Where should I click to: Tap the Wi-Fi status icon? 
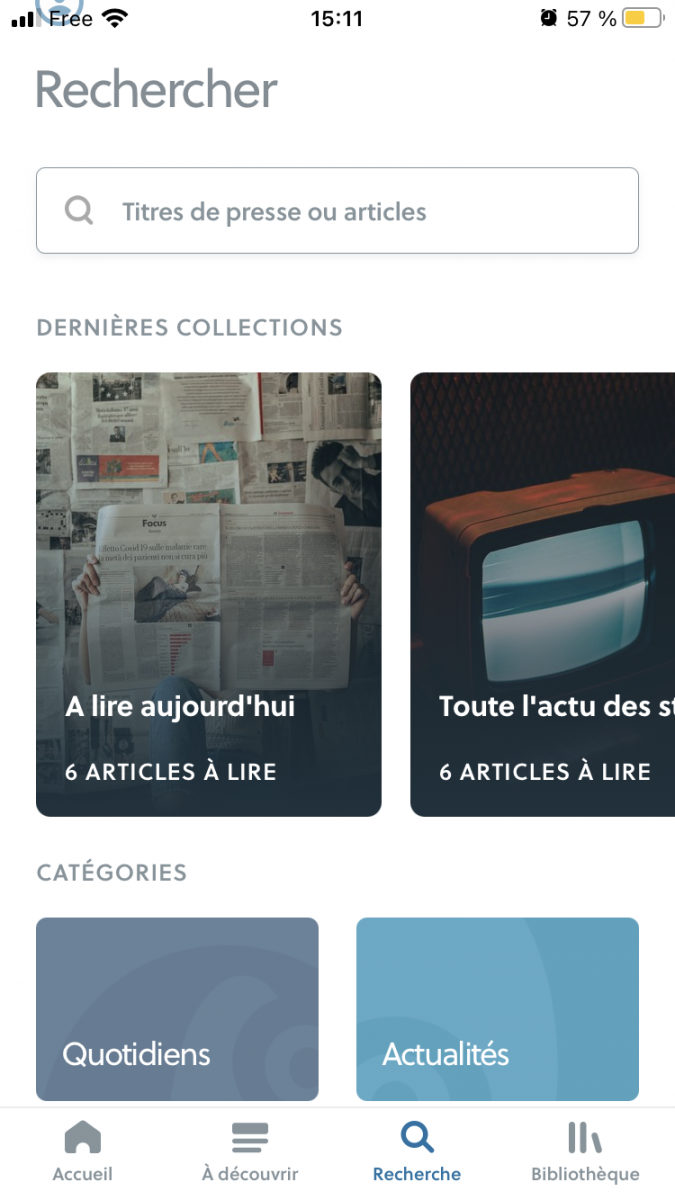[116, 18]
